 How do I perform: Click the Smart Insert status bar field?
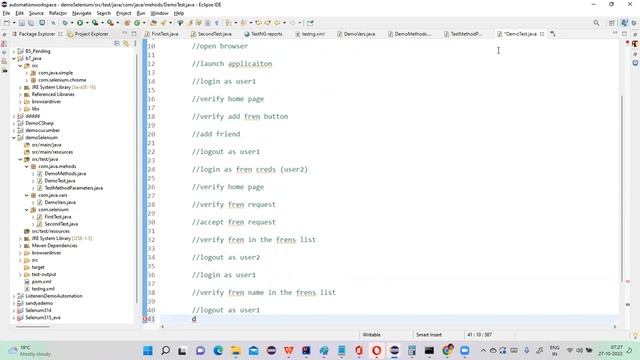pos(429,335)
